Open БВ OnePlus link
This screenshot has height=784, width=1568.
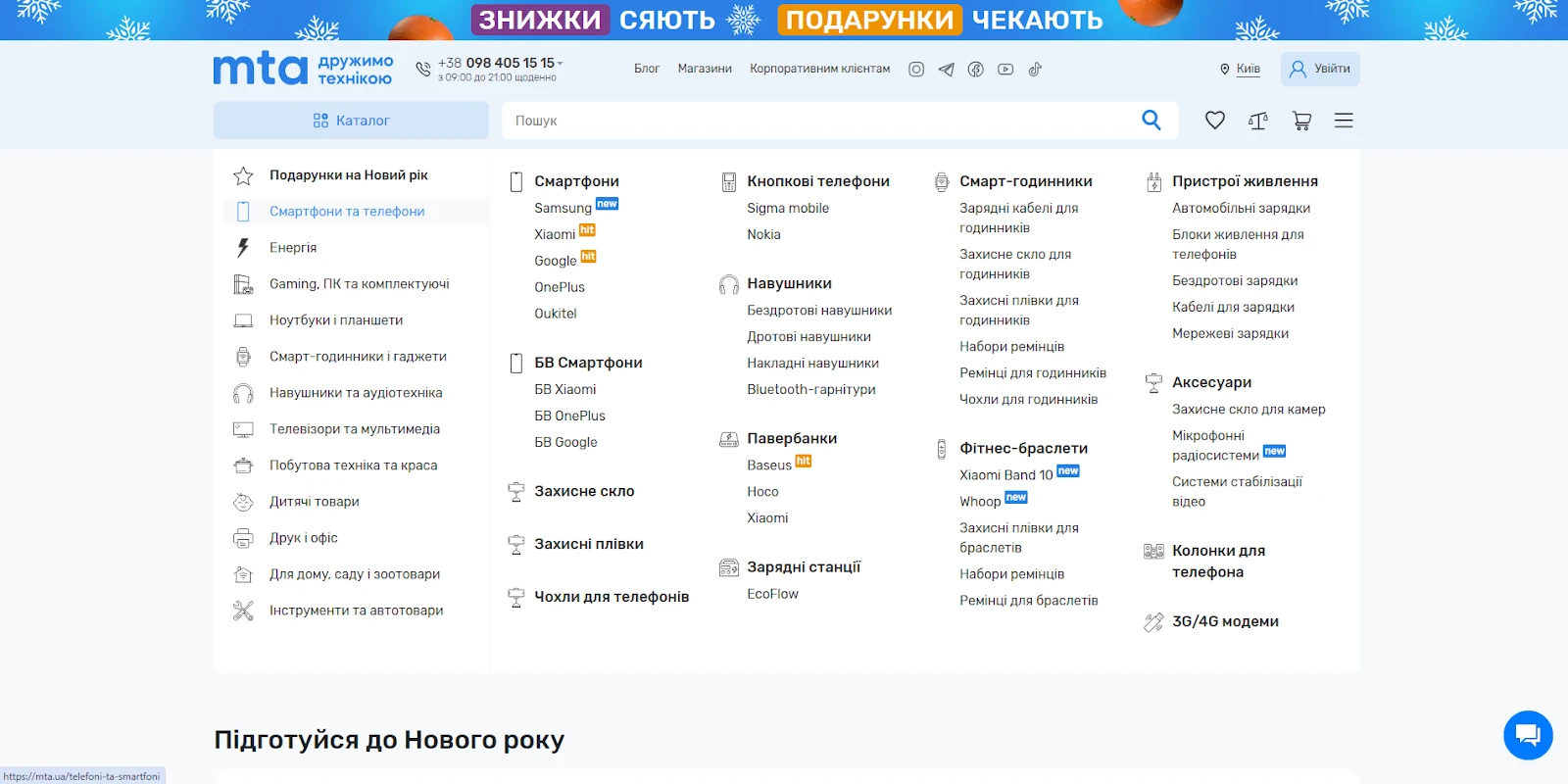click(x=569, y=416)
